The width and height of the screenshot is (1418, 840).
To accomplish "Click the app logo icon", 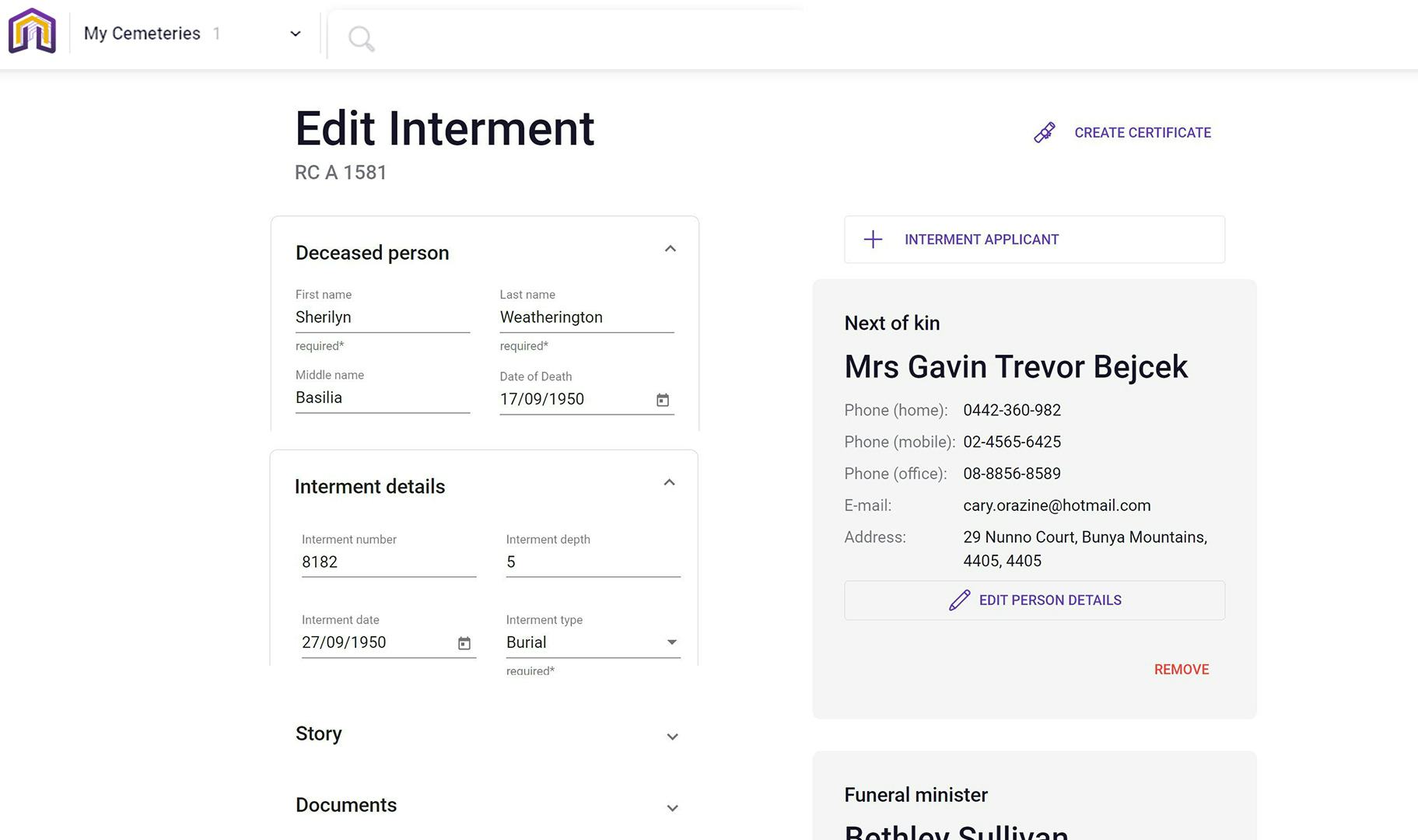I will [x=32, y=32].
